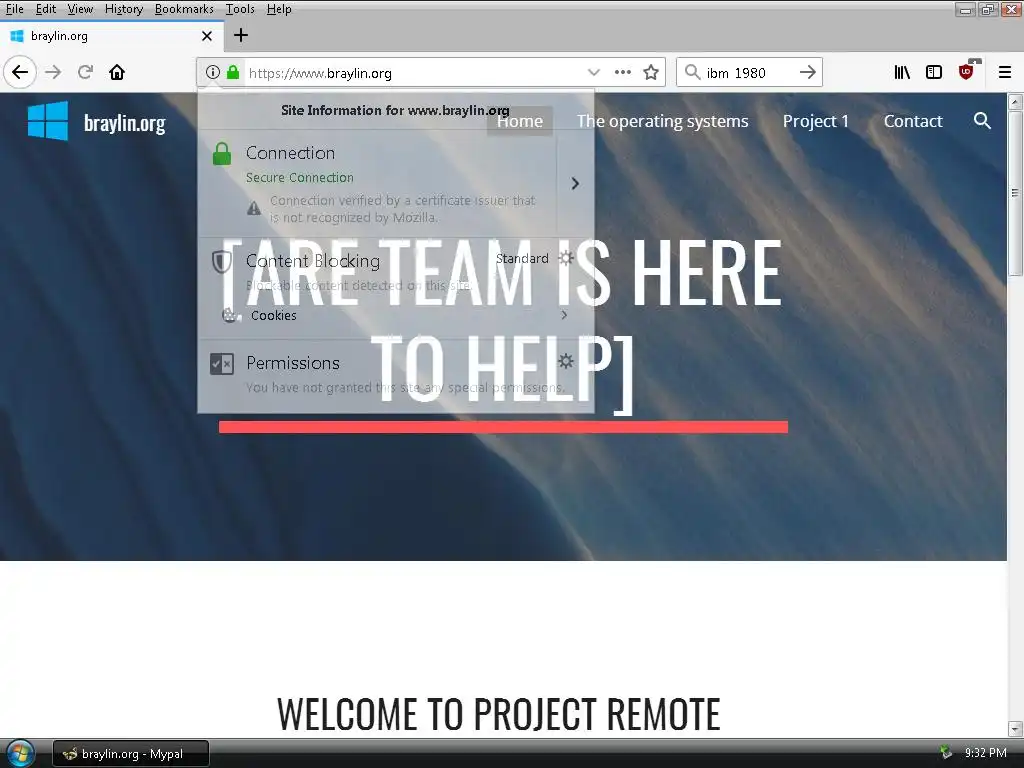
Task: Click the site information (i) icon
Action: click(213, 72)
